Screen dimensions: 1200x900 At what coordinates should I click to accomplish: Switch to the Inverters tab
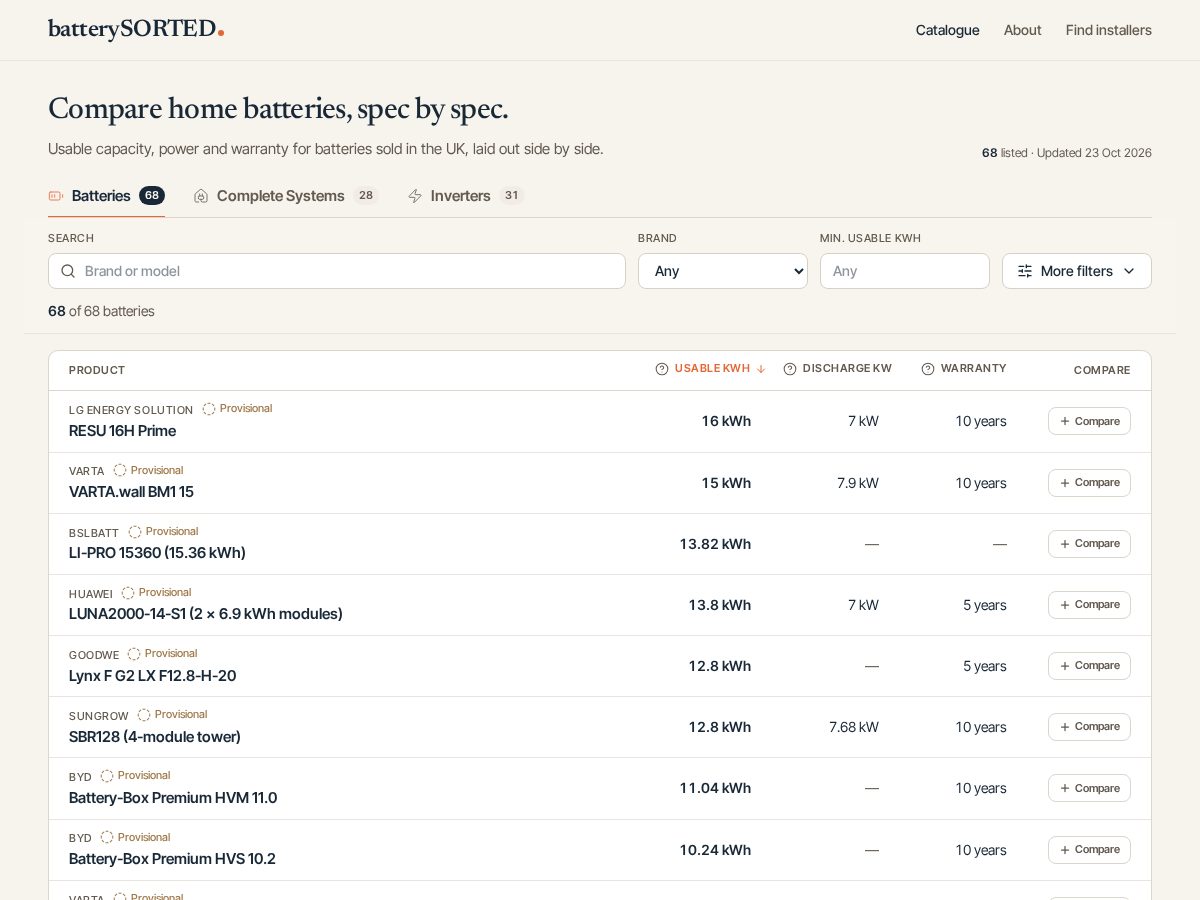coord(465,196)
